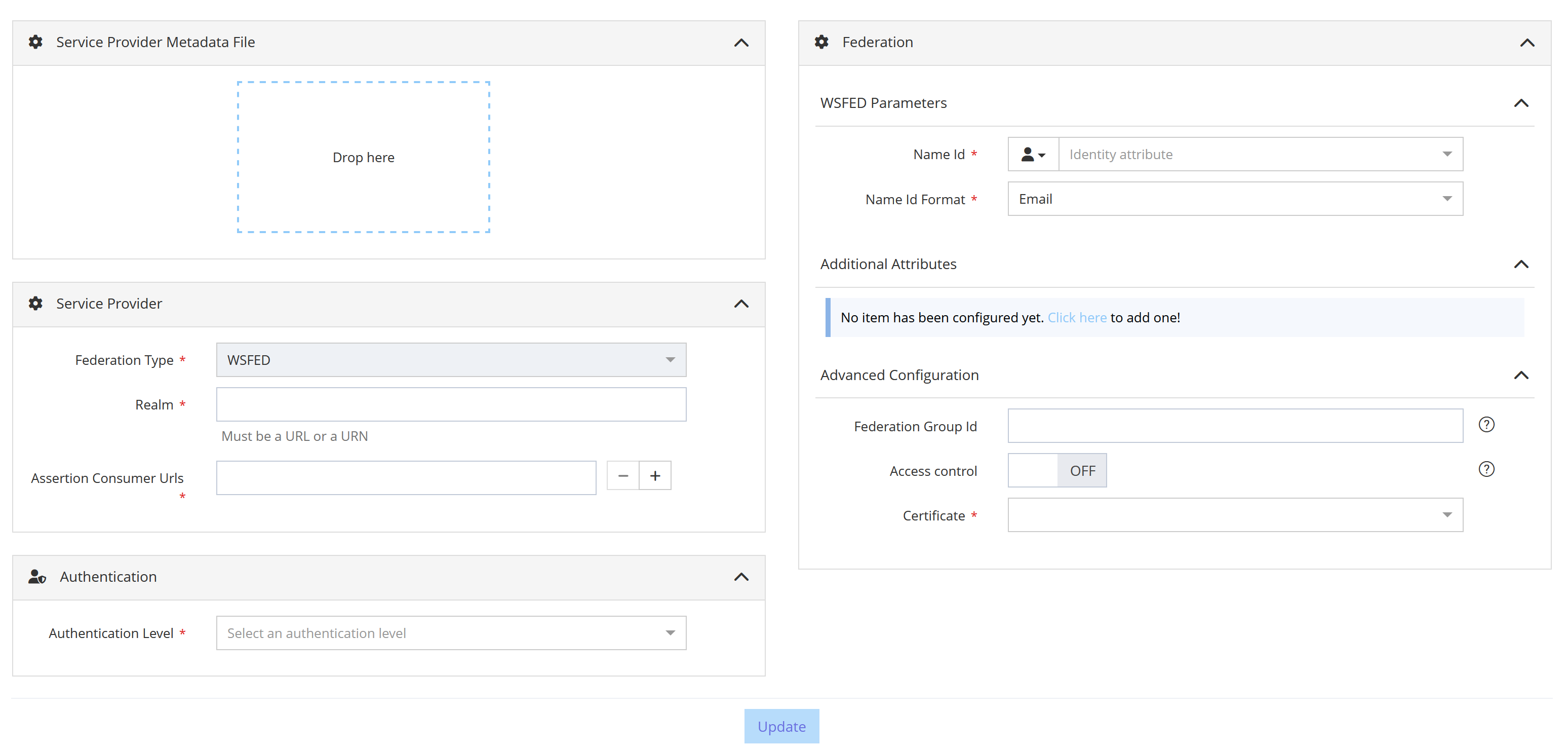The image size is (1568, 749).
Task: Click help icon next to Access control
Action: tap(1486, 469)
